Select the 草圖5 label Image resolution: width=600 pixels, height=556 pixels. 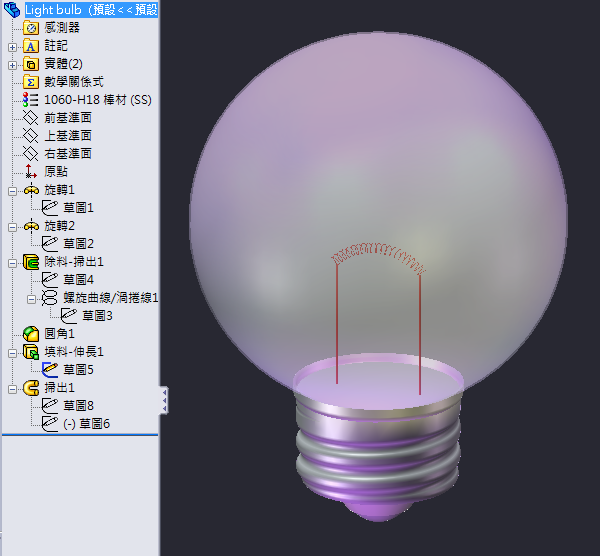pyautogui.click(x=78, y=370)
